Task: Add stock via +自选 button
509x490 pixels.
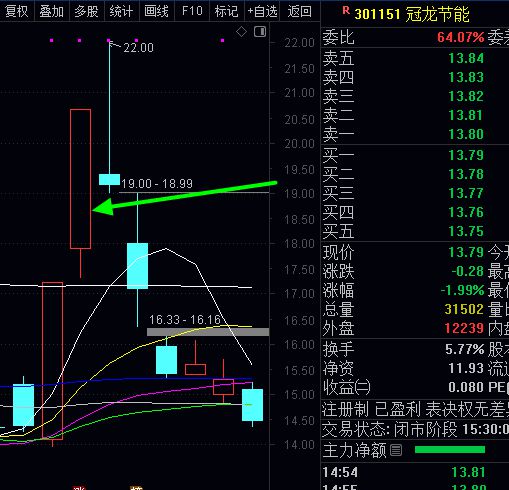Action: click(x=262, y=11)
